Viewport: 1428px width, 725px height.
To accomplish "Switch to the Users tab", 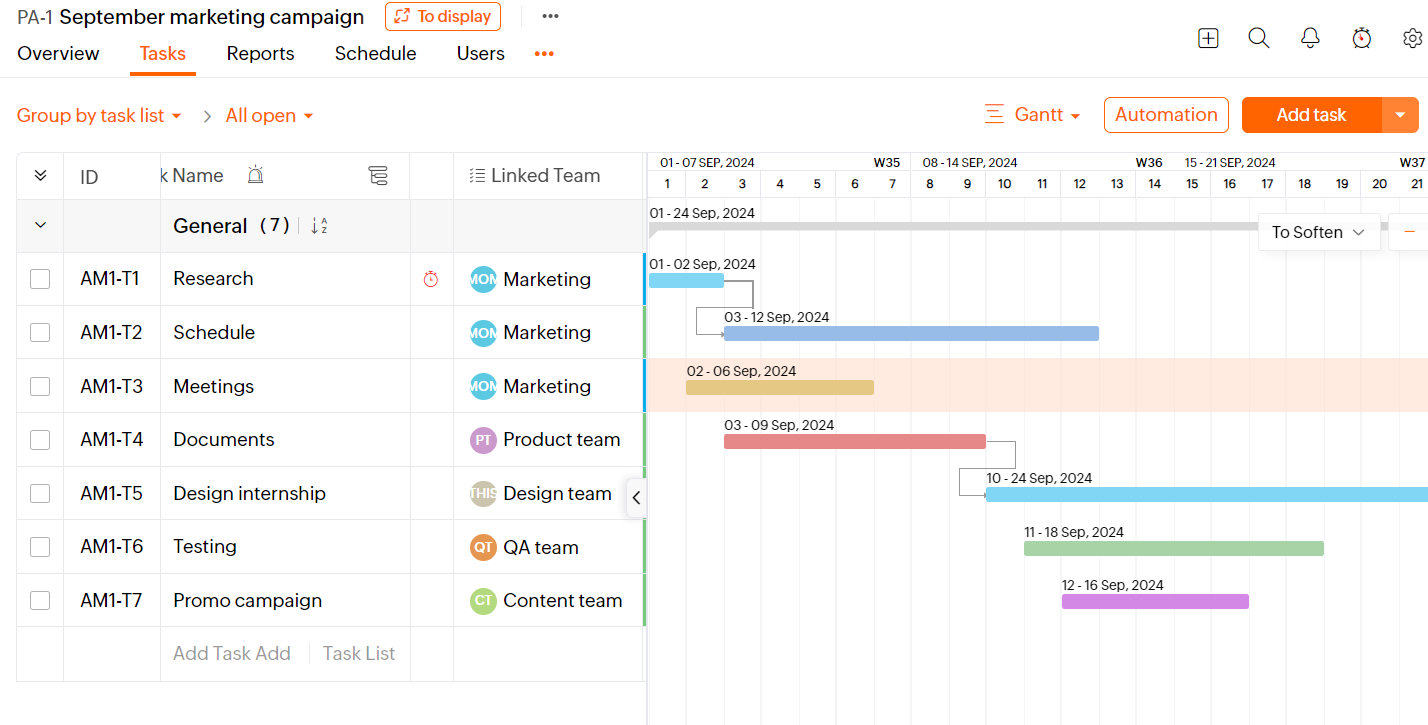I will tap(480, 53).
